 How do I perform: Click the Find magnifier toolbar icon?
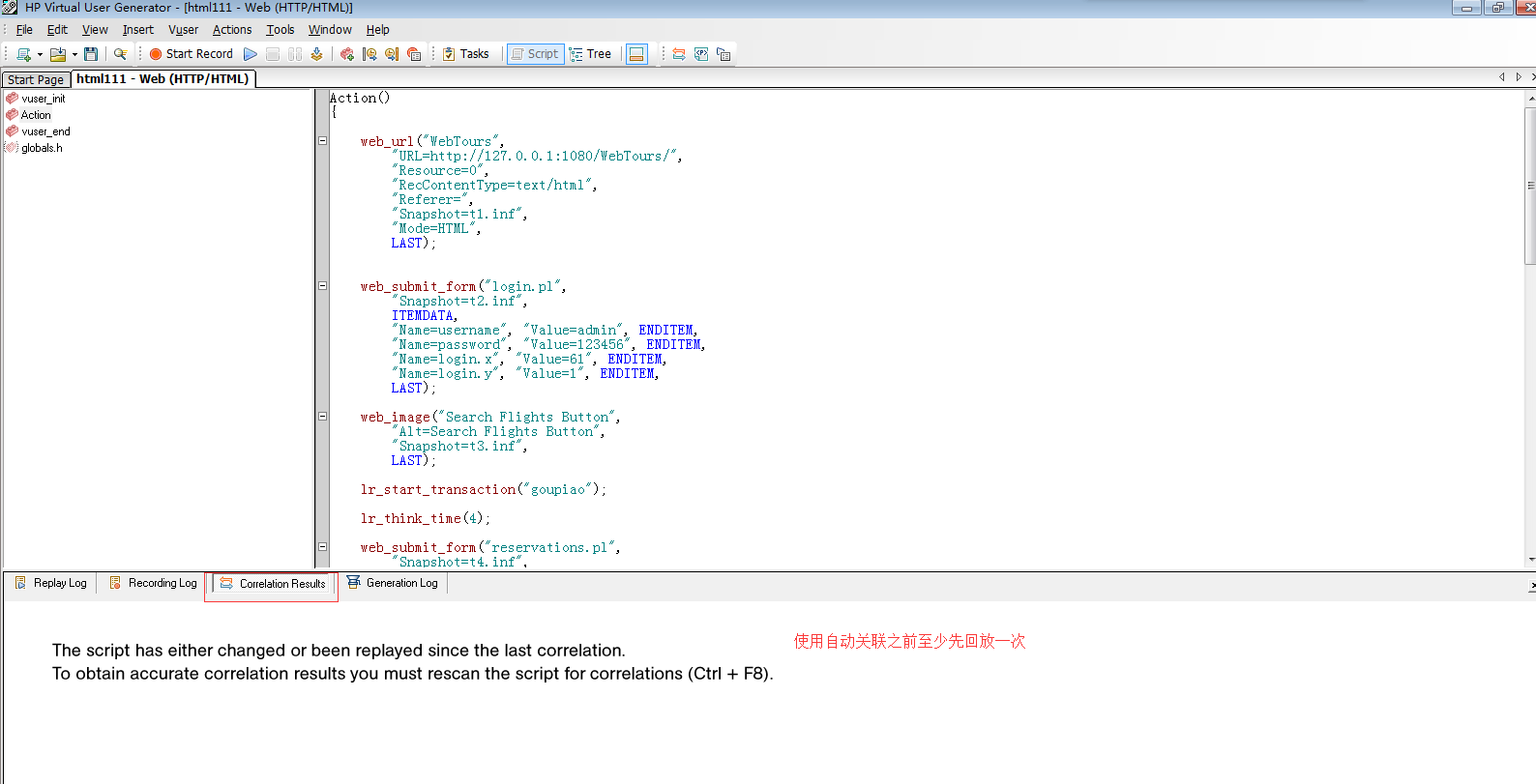tap(120, 54)
